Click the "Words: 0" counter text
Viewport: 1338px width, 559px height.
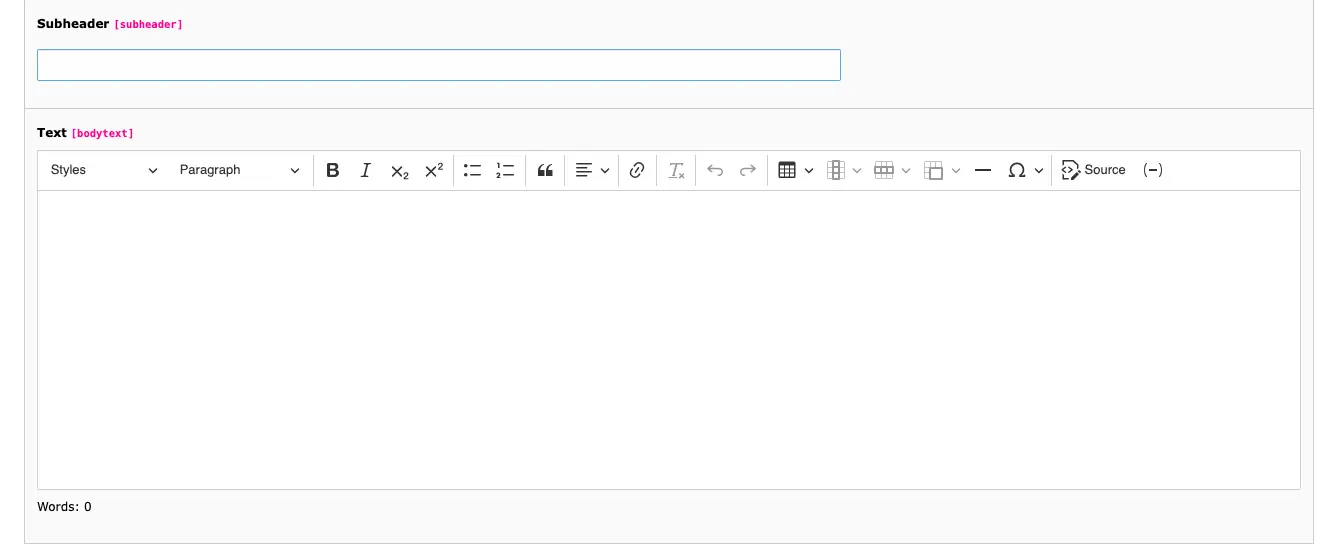(64, 507)
